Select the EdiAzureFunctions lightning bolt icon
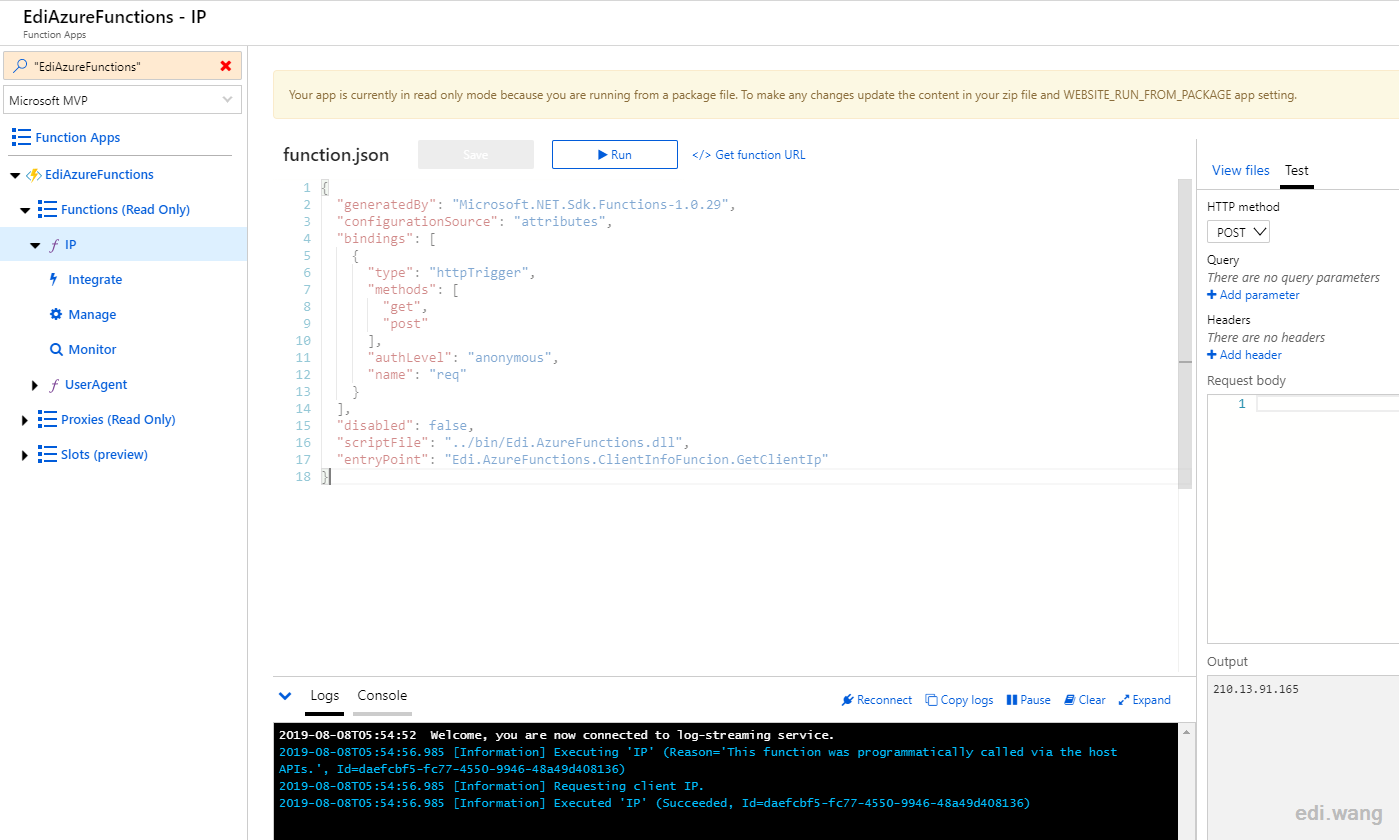The height and width of the screenshot is (840, 1399). click(34, 174)
